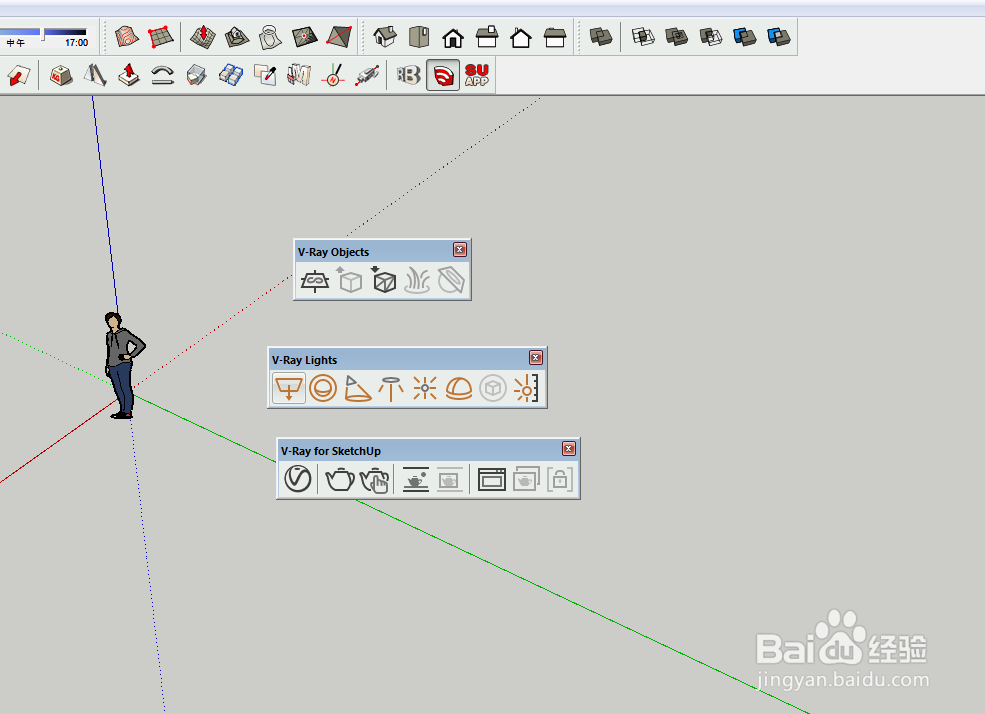This screenshot has height=714, width=985.
Task: Select the standing person figure in viewport
Action: click(x=123, y=365)
